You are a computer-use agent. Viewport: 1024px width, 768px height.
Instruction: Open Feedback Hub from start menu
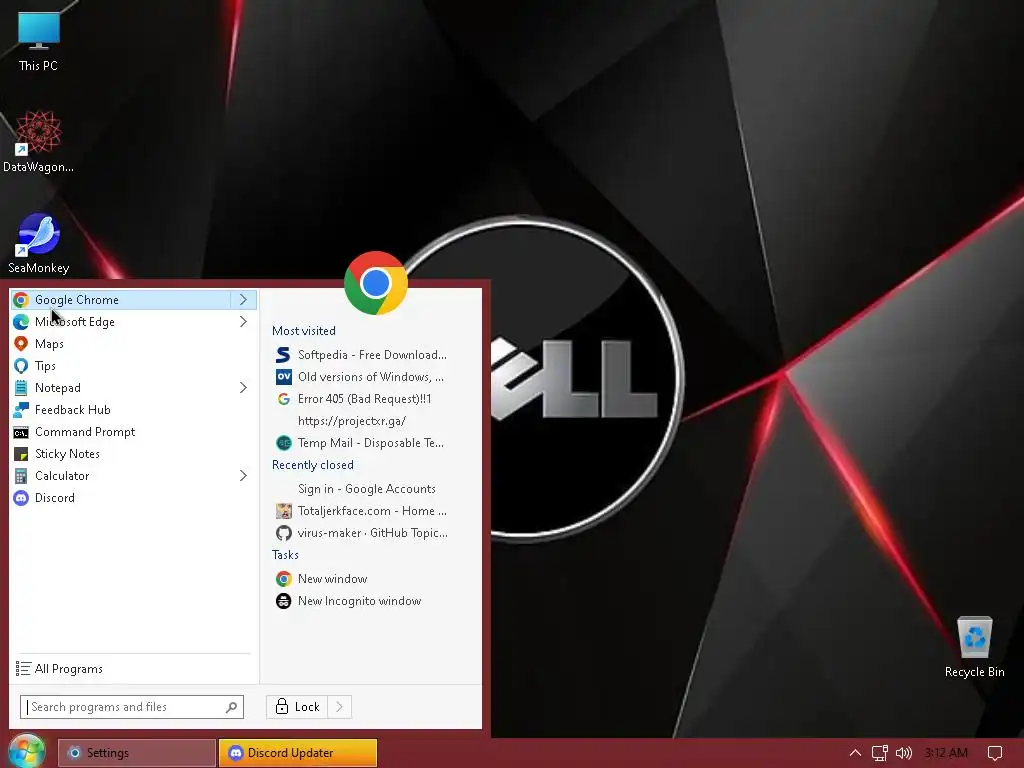pos(134,409)
